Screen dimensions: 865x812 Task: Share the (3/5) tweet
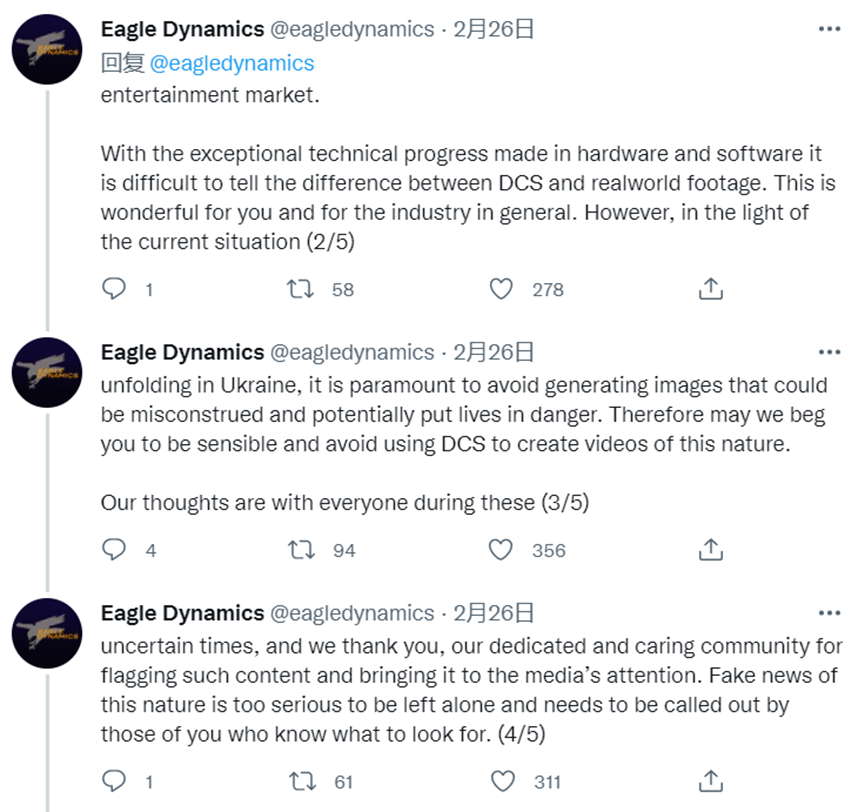[x=711, y=549]
